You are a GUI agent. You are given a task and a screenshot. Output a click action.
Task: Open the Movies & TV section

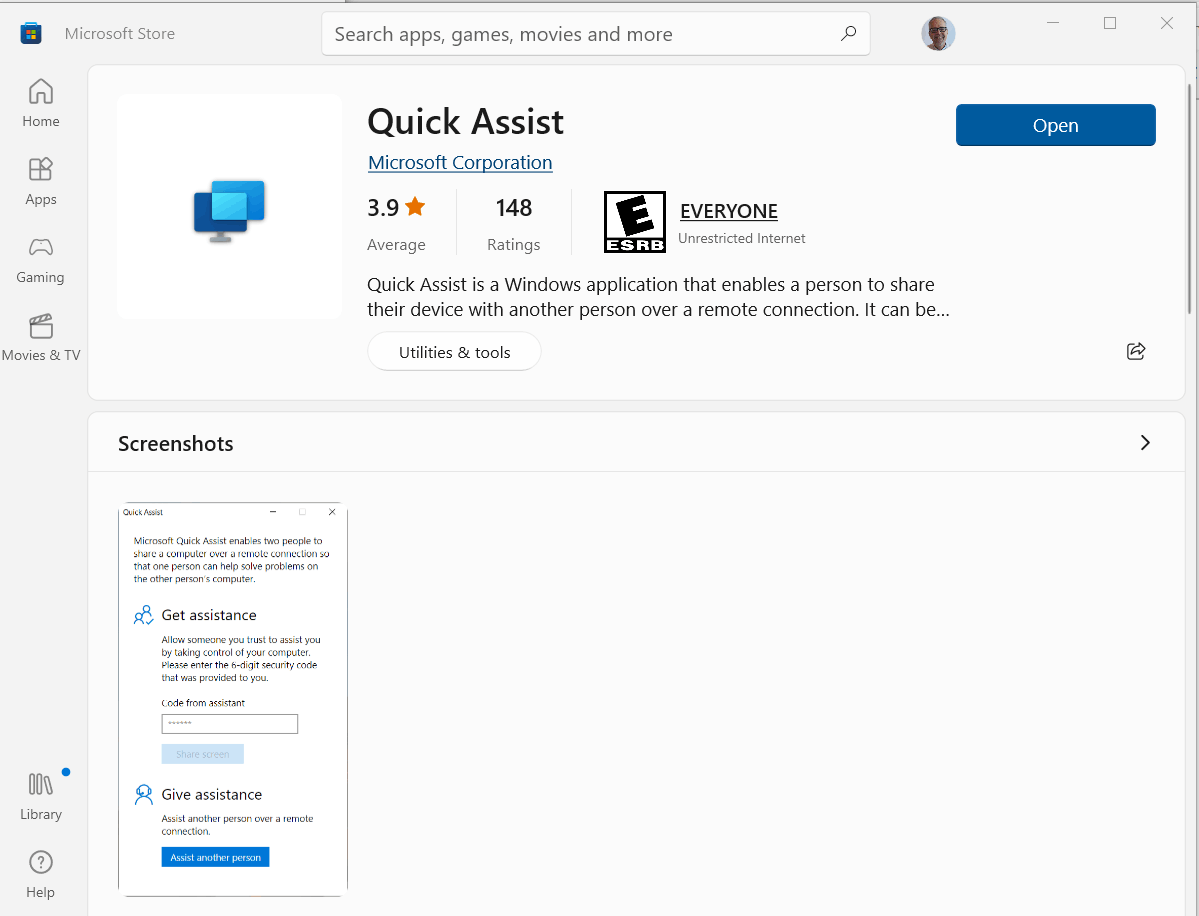(x=41, y=337)
